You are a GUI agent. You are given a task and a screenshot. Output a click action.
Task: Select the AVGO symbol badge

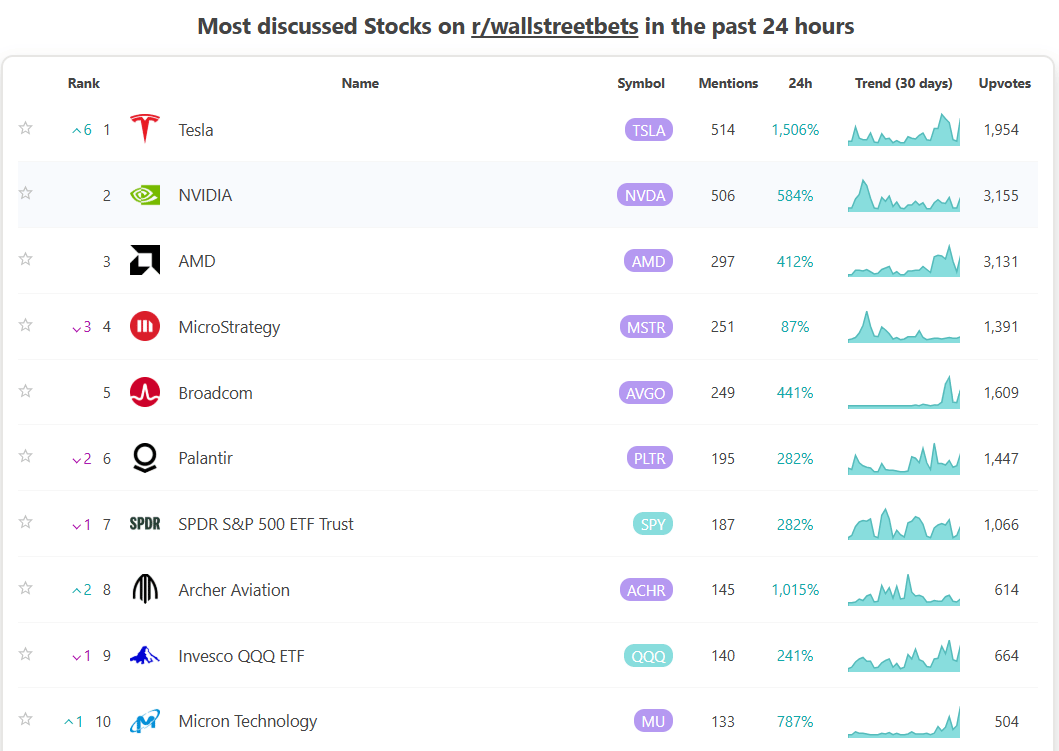point(646,393)
